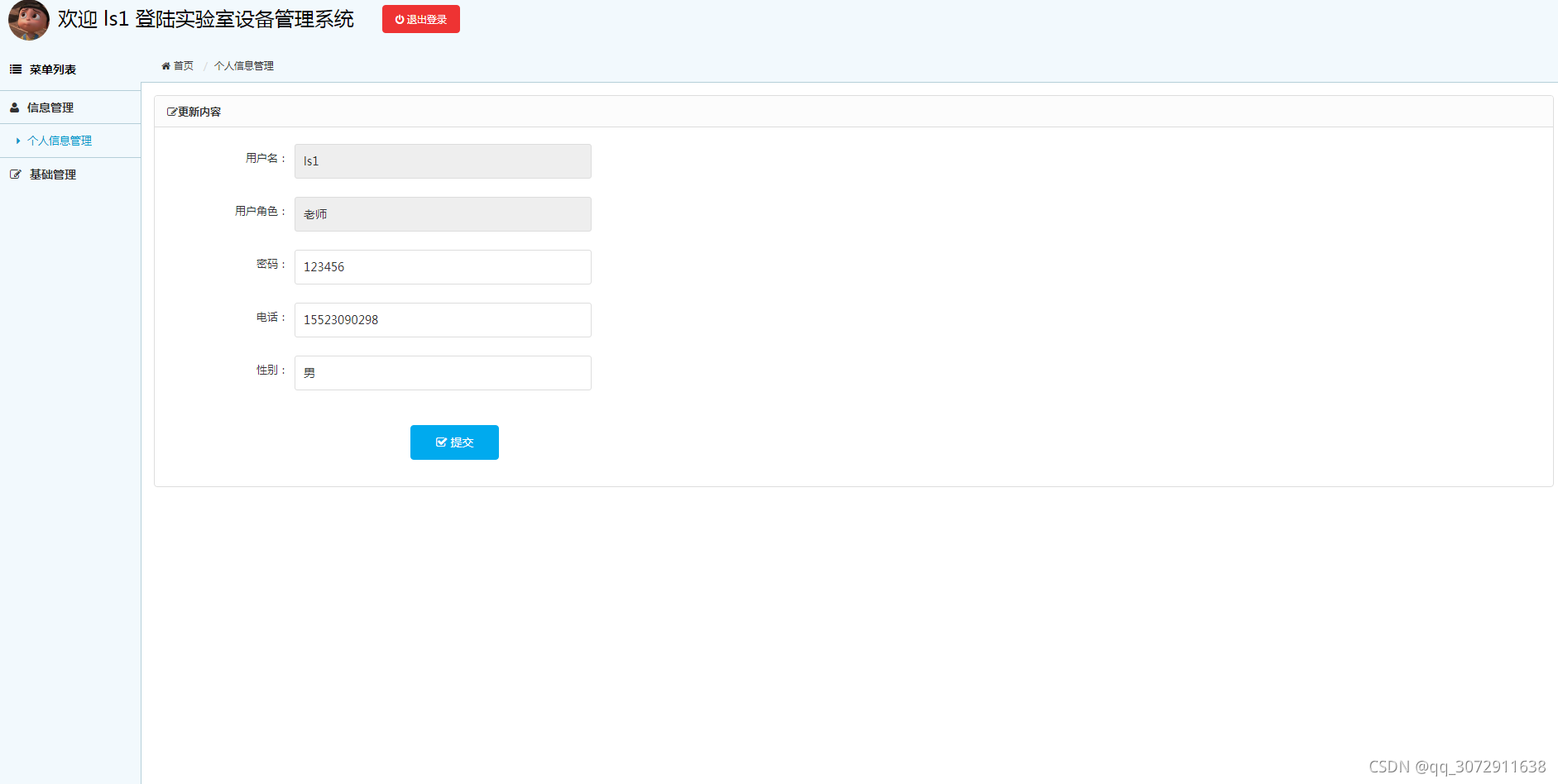Click the 性别： label
Image resolution: width=1558 pixels, height=784 pixels.
(x=271, y=370)
